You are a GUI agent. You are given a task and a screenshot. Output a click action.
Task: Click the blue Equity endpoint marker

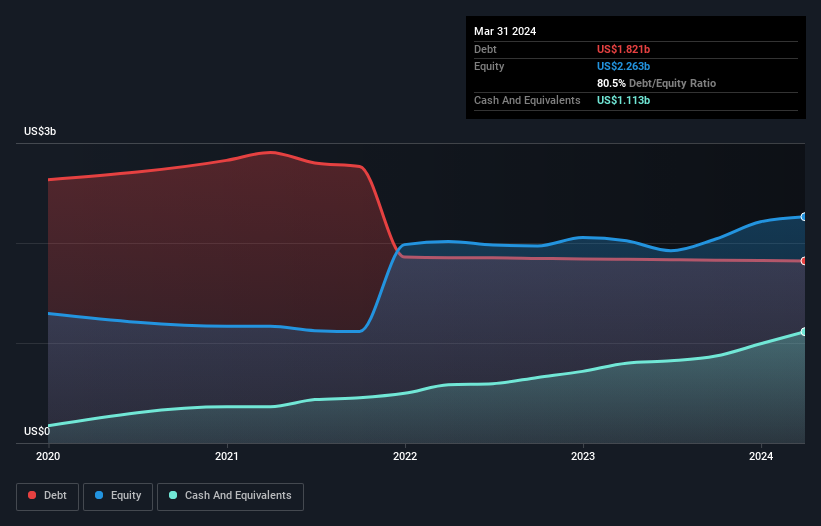click(x=804, y=217)
